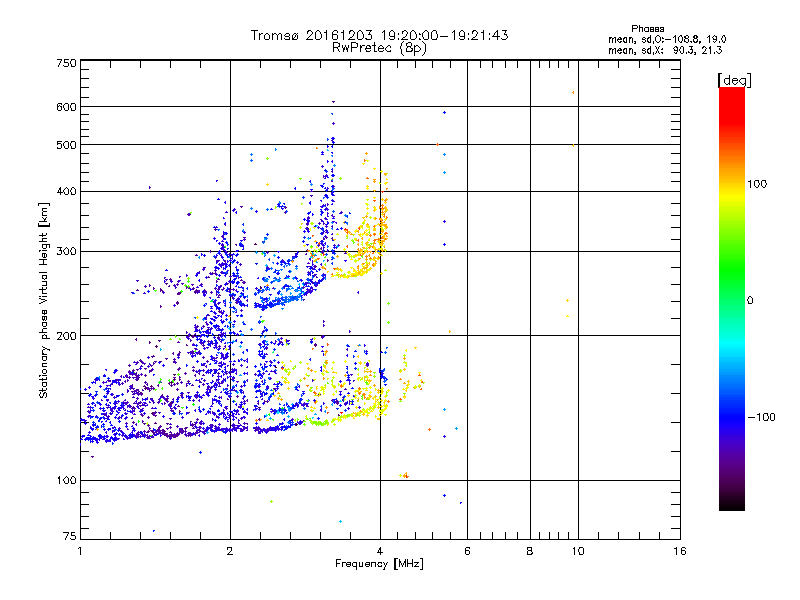Click the 'Frequency [MHz]' axis title
This screenshot has height=600, width=800.
(379, 564)
